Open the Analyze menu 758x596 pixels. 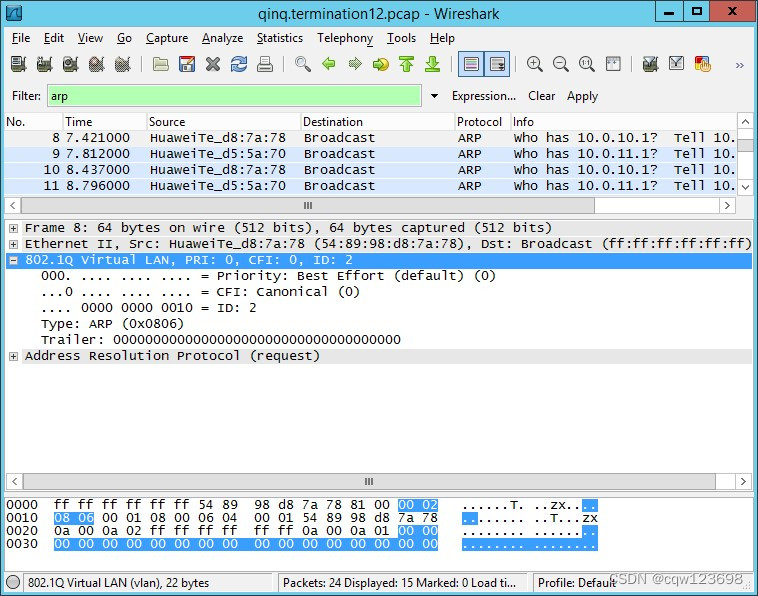point(222,38)
